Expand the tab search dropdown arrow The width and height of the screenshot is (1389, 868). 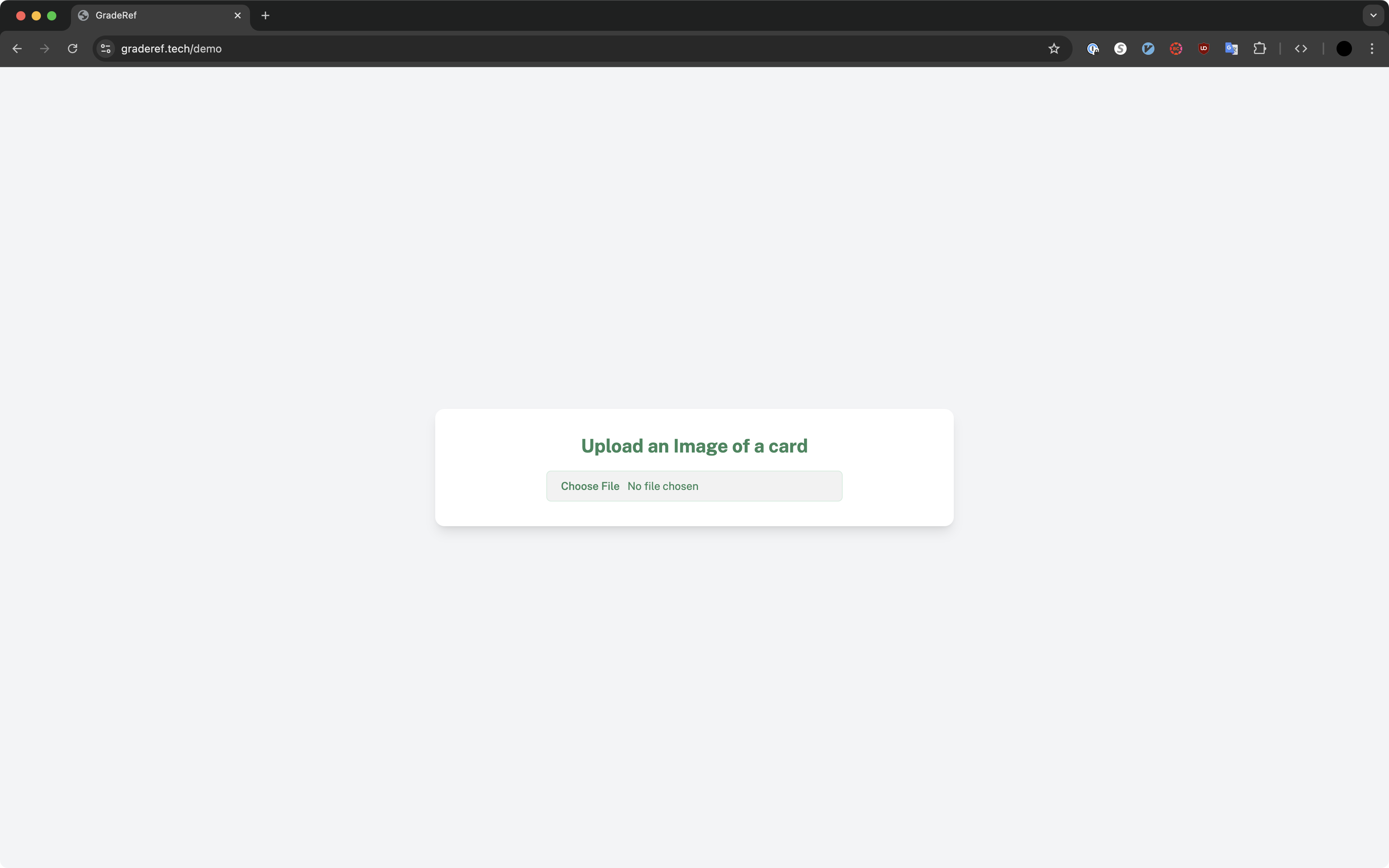1373,15
